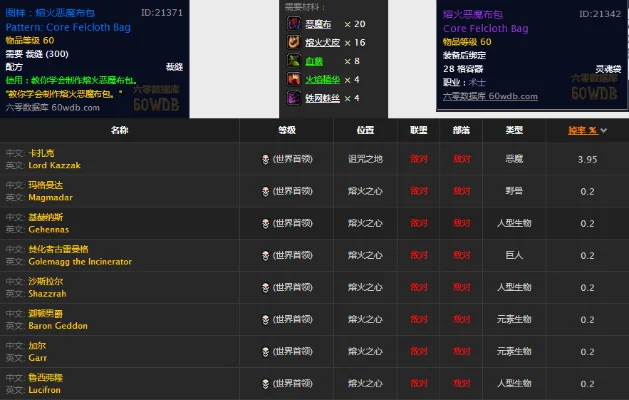The height and width of the screenshot is (400, 629).
Task: Click the skull icon in Garr row
Action: [265, 352]
